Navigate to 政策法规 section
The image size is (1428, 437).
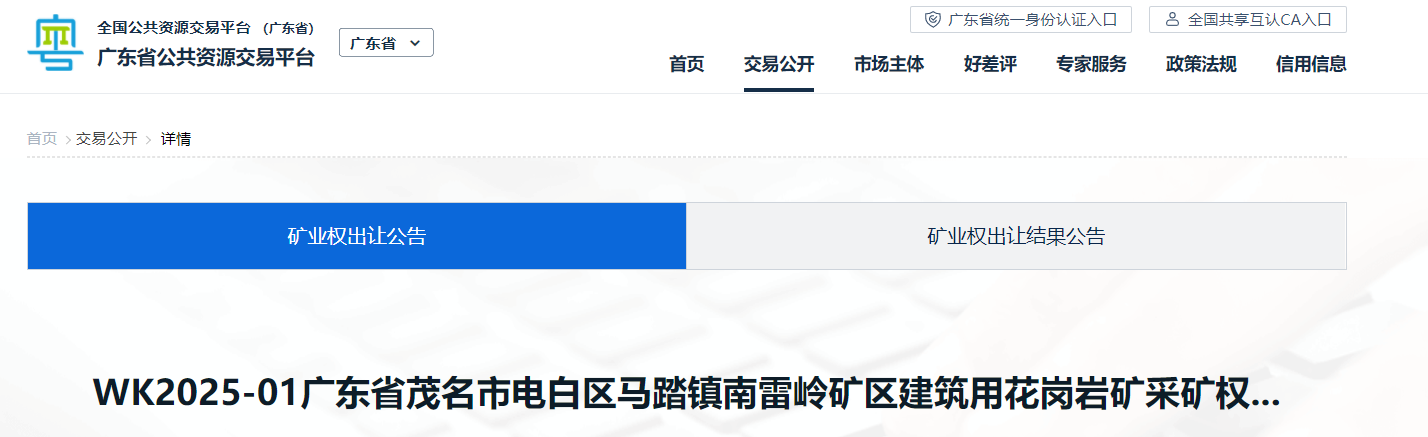click(x=1201, y=64)
